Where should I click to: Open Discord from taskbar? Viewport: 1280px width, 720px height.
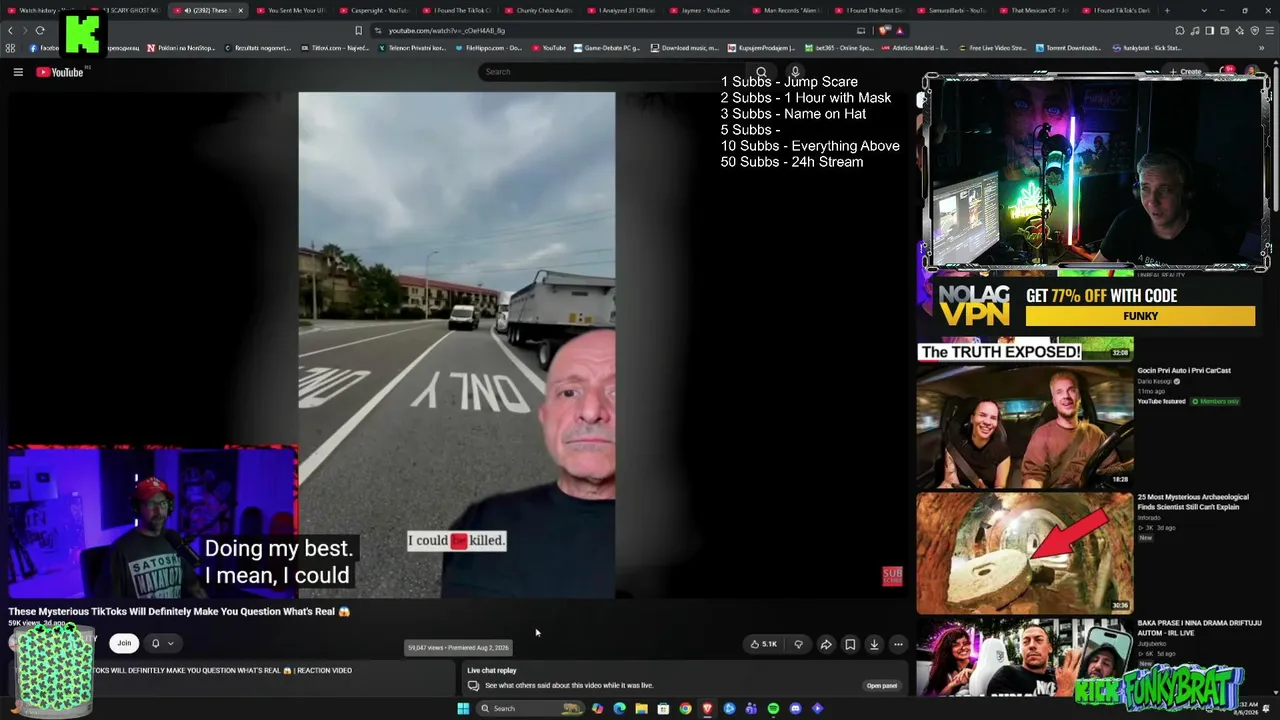795,708
